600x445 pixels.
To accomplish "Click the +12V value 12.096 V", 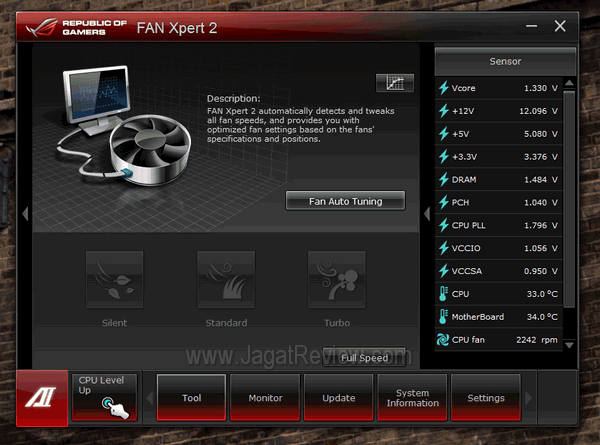I will pyautogui.click(x=538, y=111).
